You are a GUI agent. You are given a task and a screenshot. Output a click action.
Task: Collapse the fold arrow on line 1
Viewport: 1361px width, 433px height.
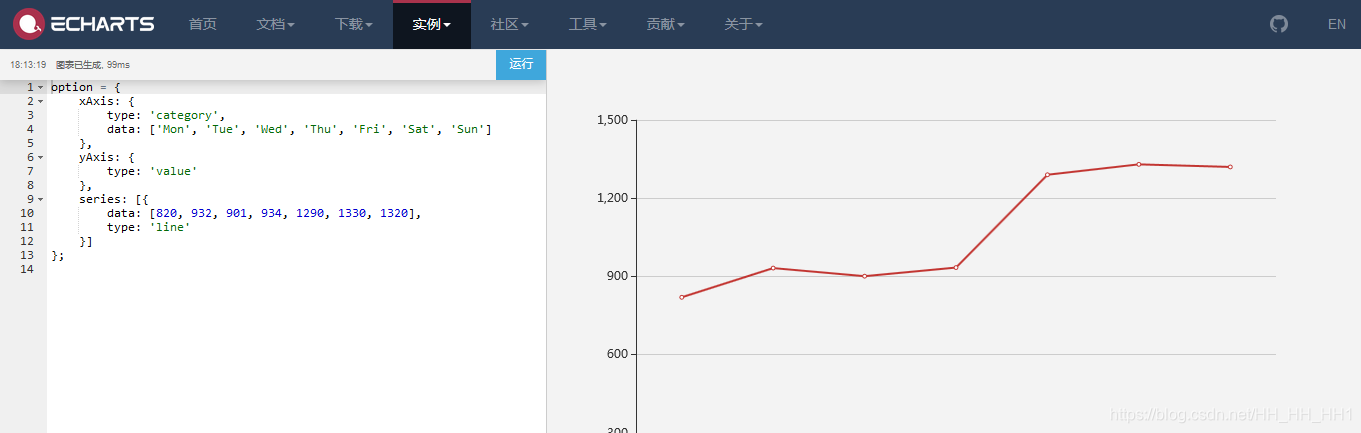[40, 88]
